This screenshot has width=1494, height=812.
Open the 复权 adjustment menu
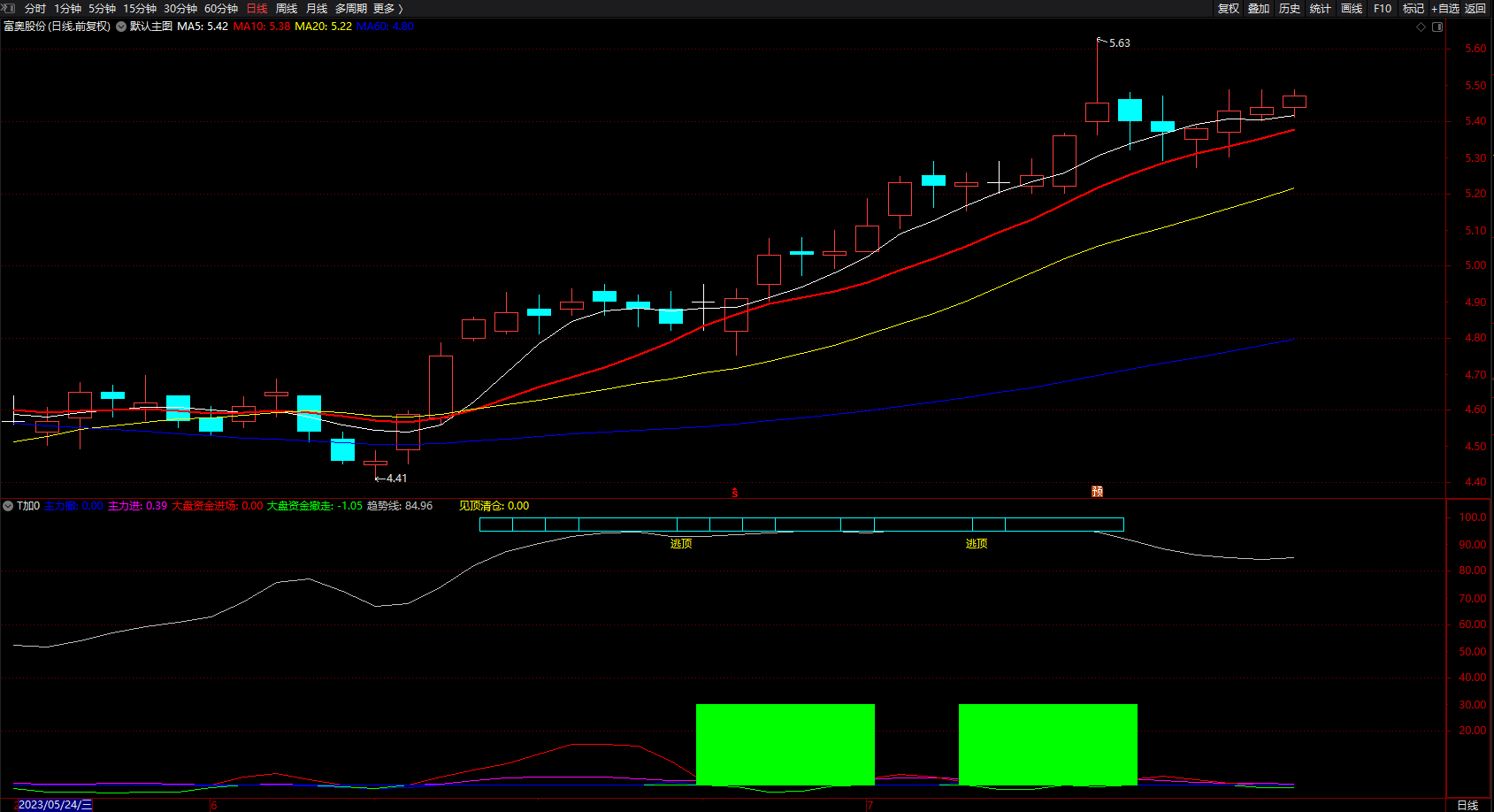click(1228, 8)
